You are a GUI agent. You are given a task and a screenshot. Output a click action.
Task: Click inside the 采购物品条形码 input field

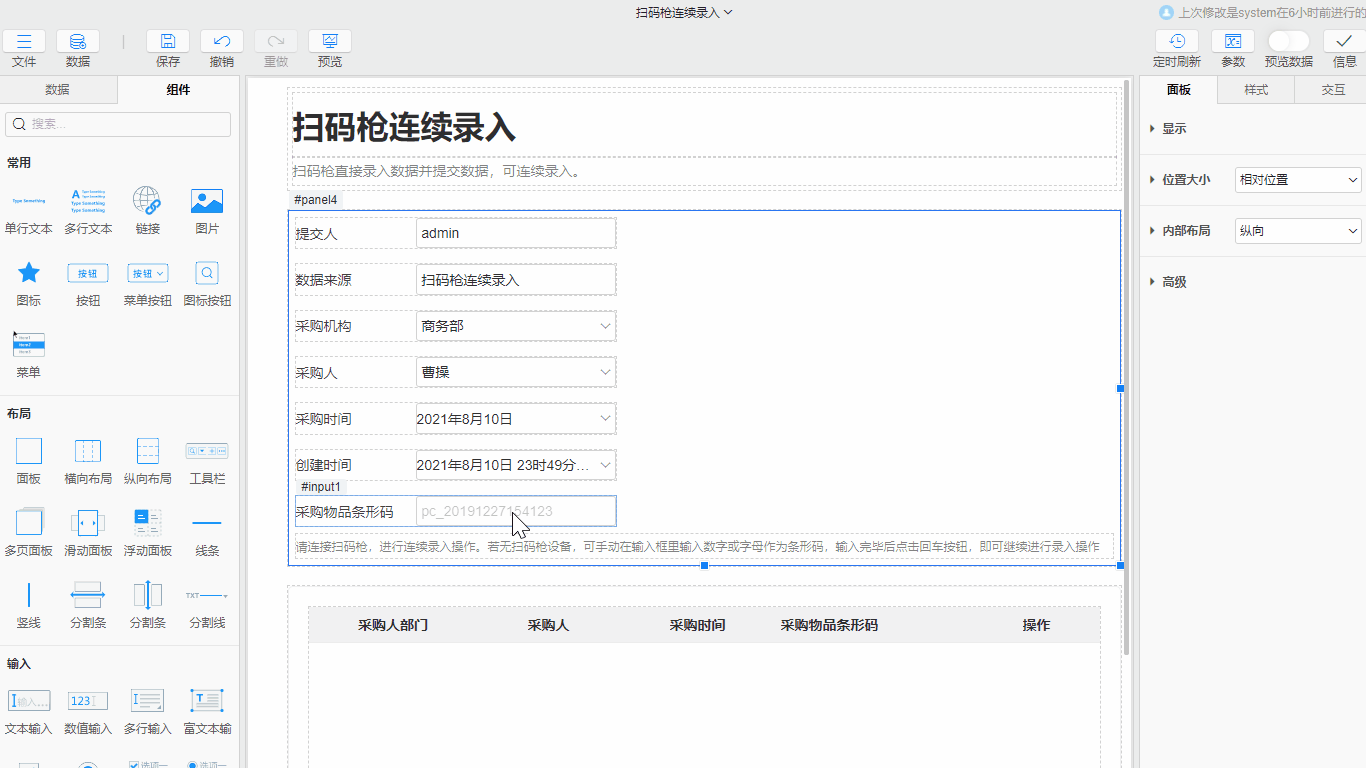(x=516, y=511)
